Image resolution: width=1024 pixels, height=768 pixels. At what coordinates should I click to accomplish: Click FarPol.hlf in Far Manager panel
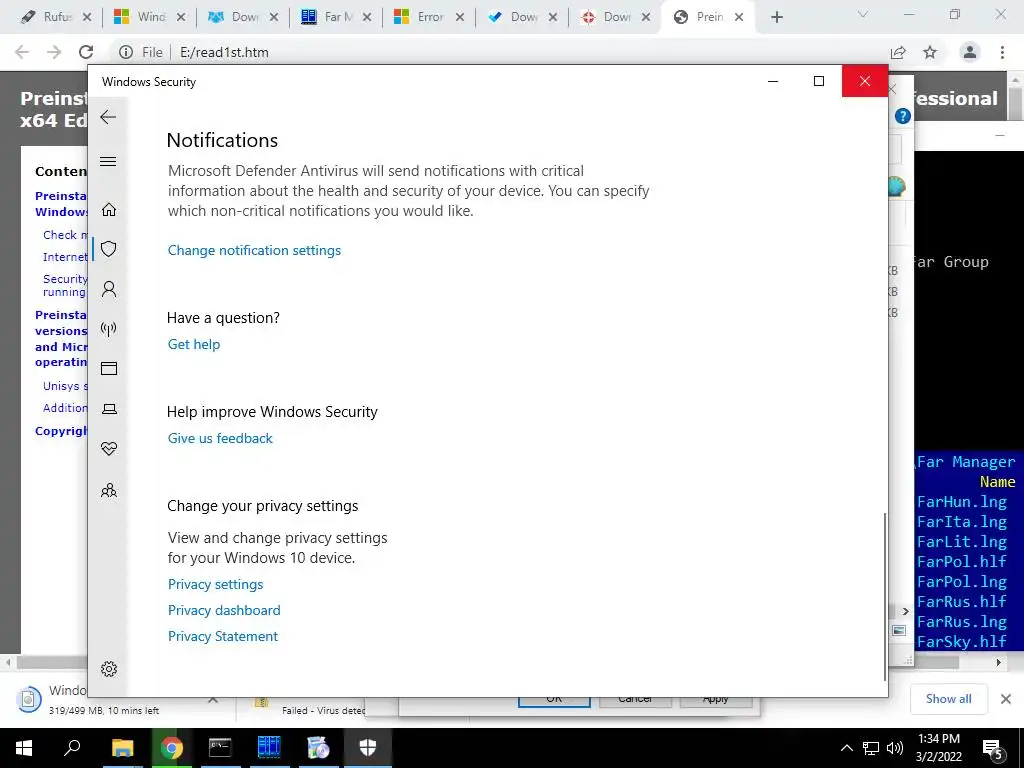click(961, 562)
